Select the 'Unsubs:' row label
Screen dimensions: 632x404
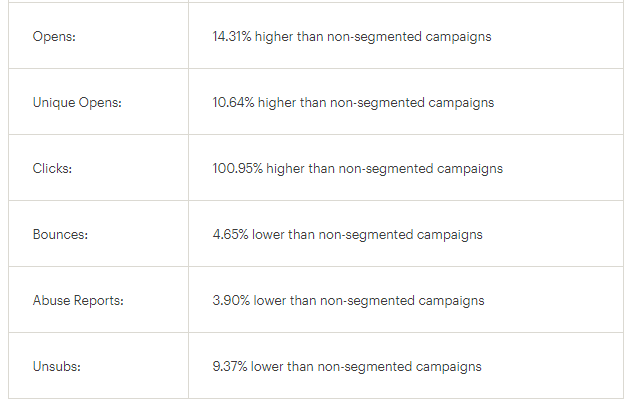click(57, 366)
